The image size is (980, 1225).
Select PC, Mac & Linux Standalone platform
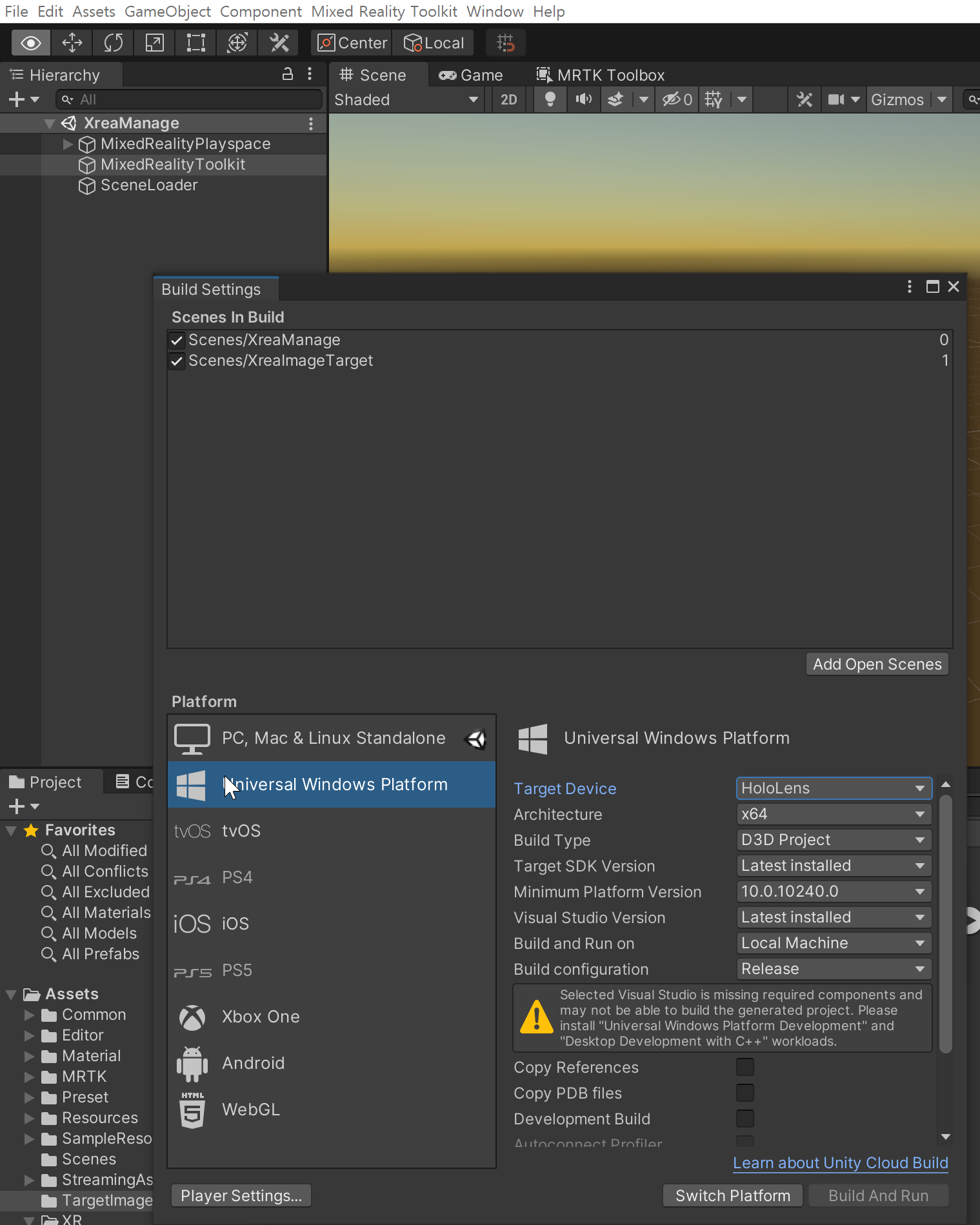tap(332, 738)
